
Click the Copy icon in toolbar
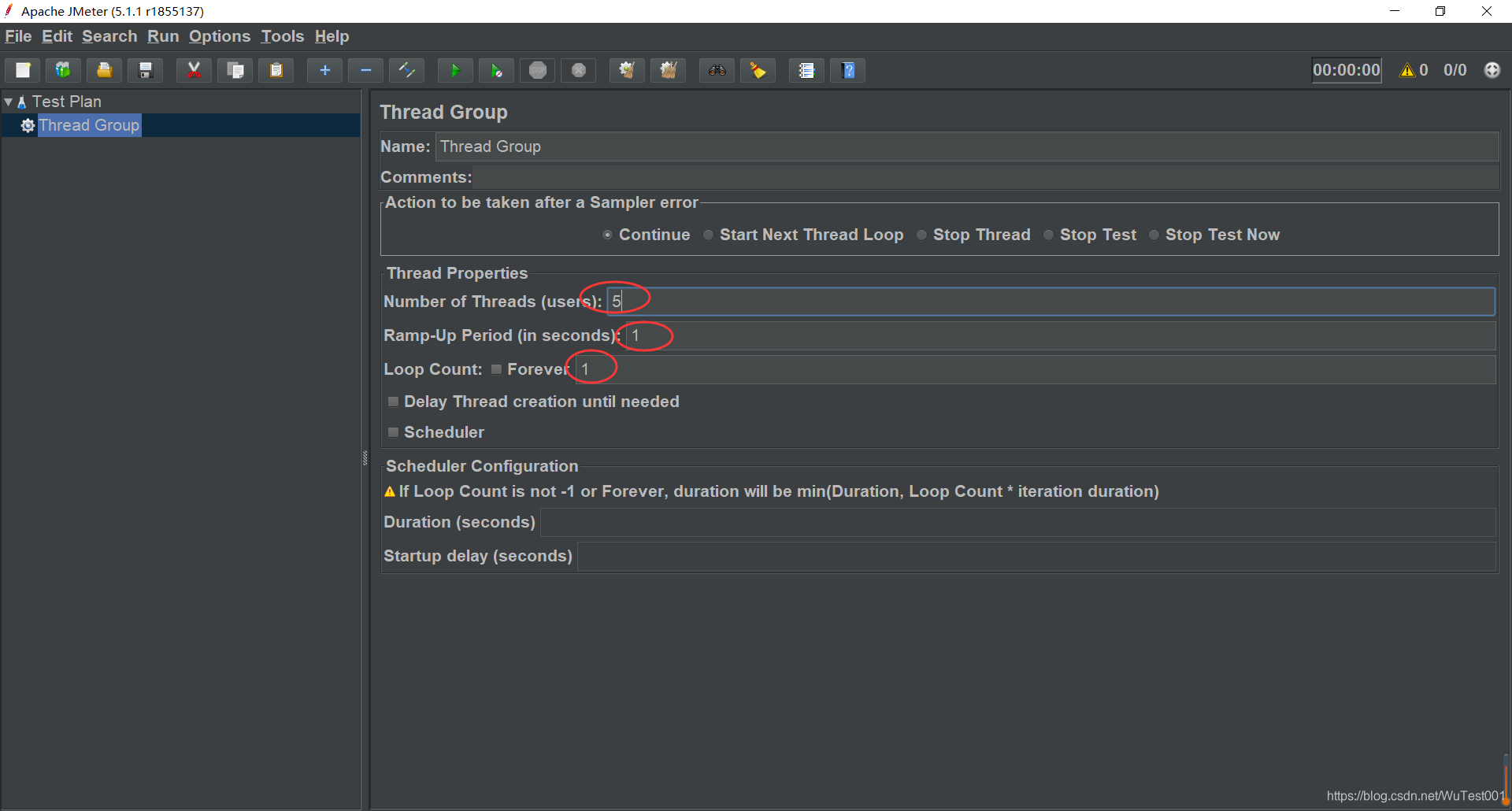[x=235, y=70]
